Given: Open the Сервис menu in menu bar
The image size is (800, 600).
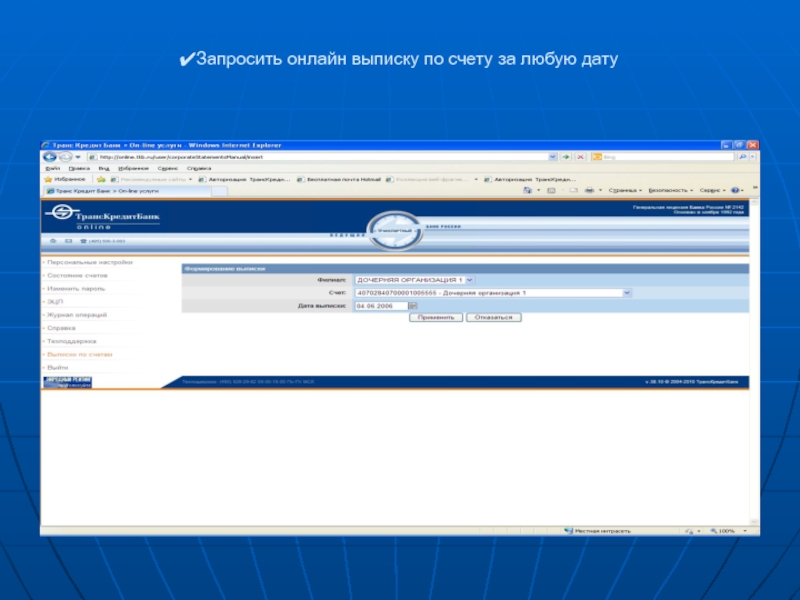Looking at the screenshot, I should coord(167,168).
